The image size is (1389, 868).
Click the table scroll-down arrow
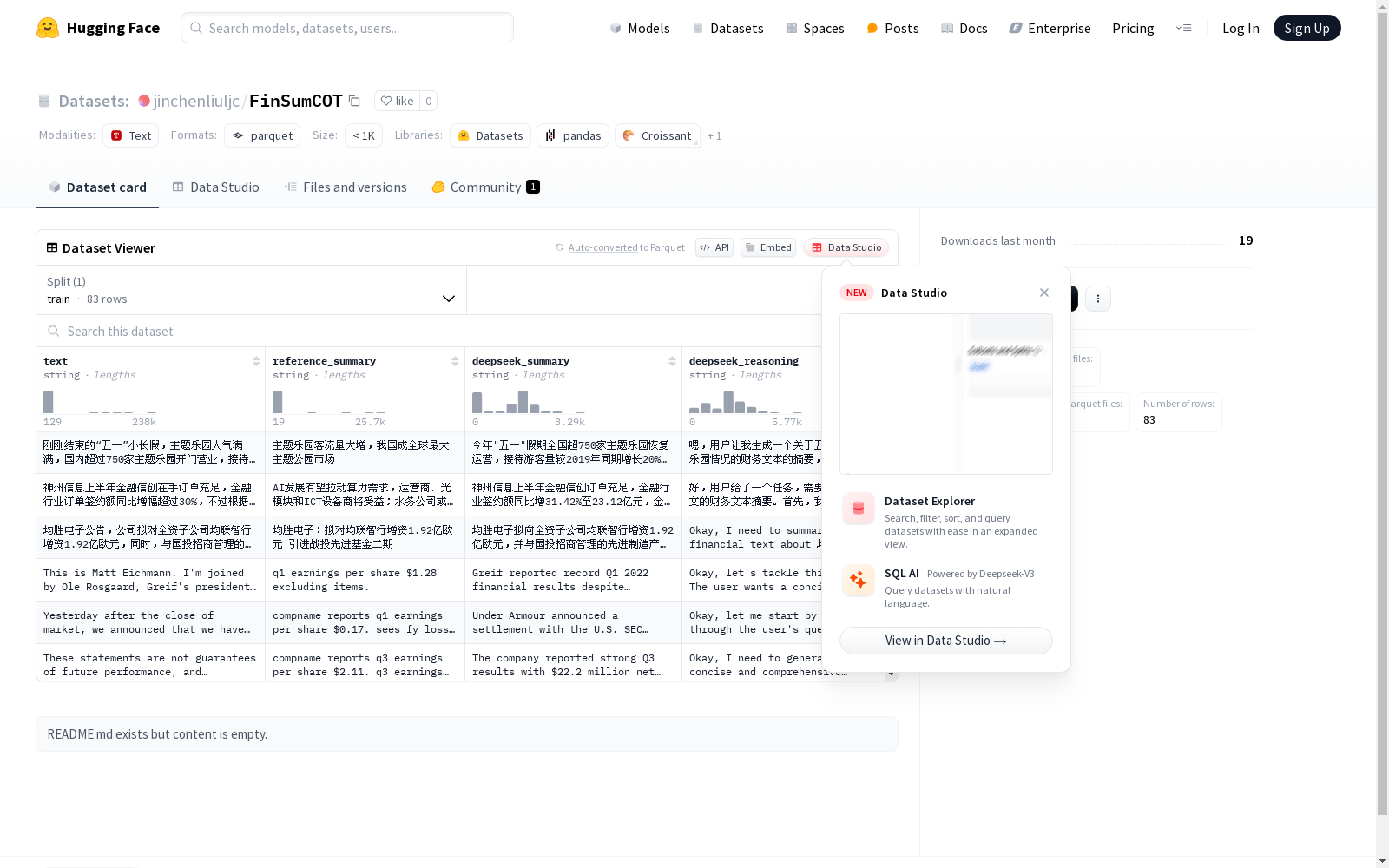(x=891, y=674)
